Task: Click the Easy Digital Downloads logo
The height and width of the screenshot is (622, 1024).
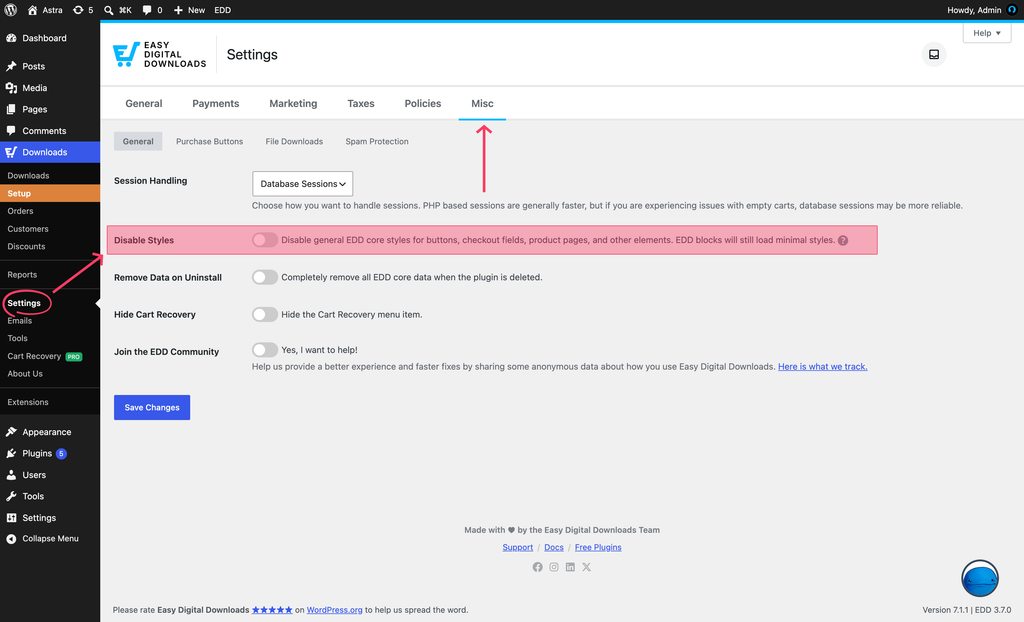Action: (x=159, y=54)
